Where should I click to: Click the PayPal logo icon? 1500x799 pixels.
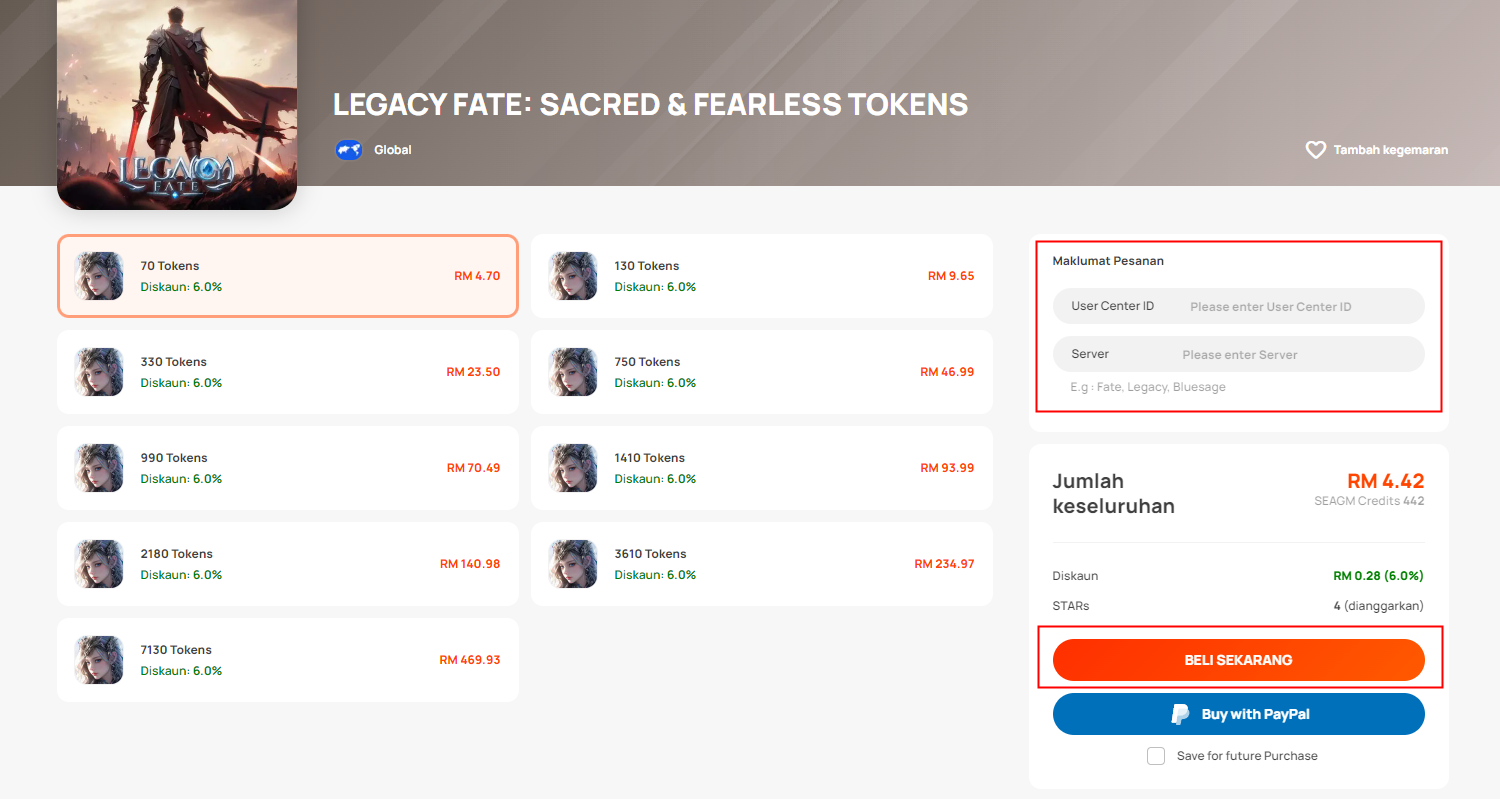pyautogui.click(x=1181, y=714)
